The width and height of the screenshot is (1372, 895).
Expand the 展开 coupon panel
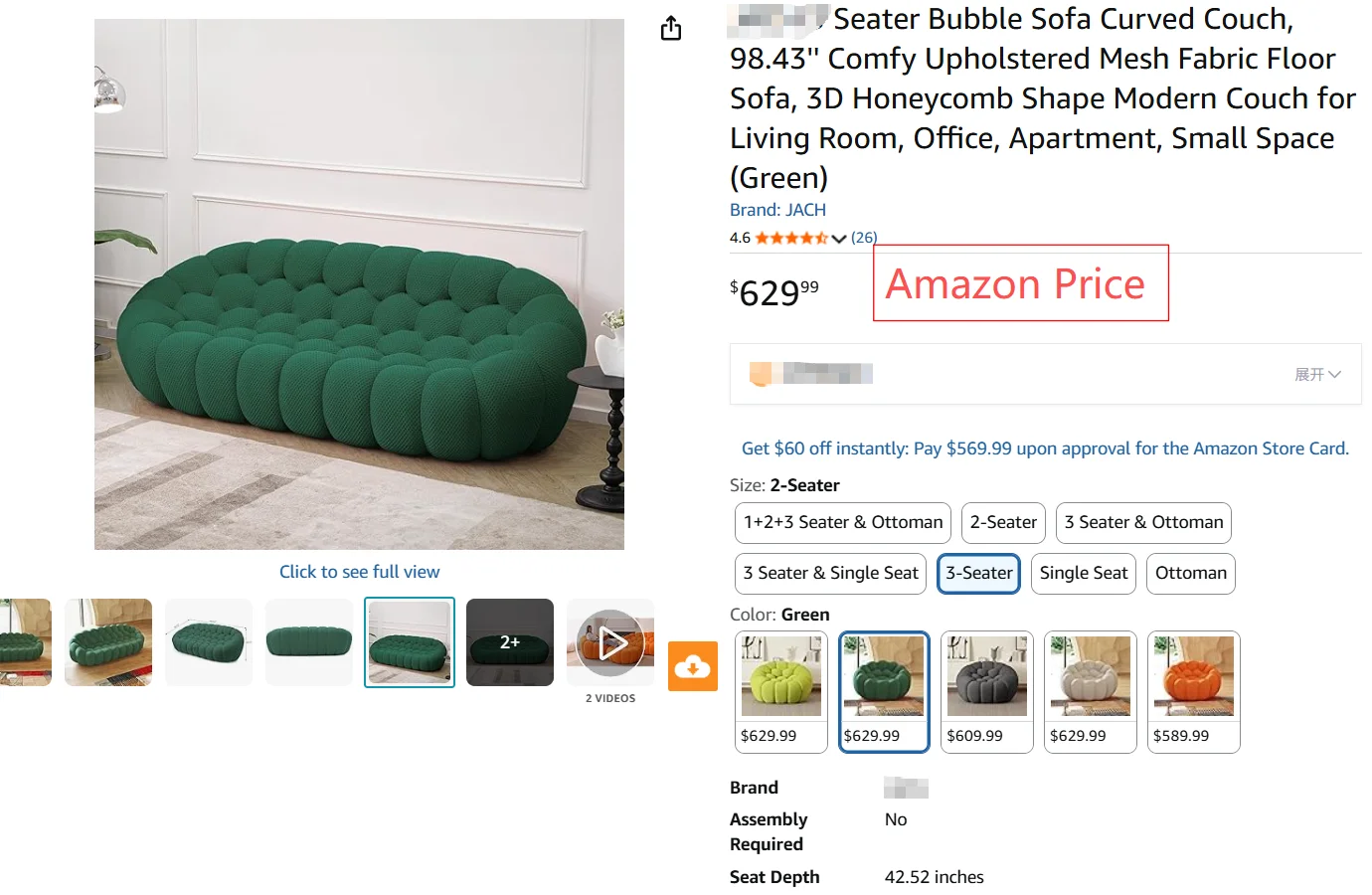coord(1317,374)
